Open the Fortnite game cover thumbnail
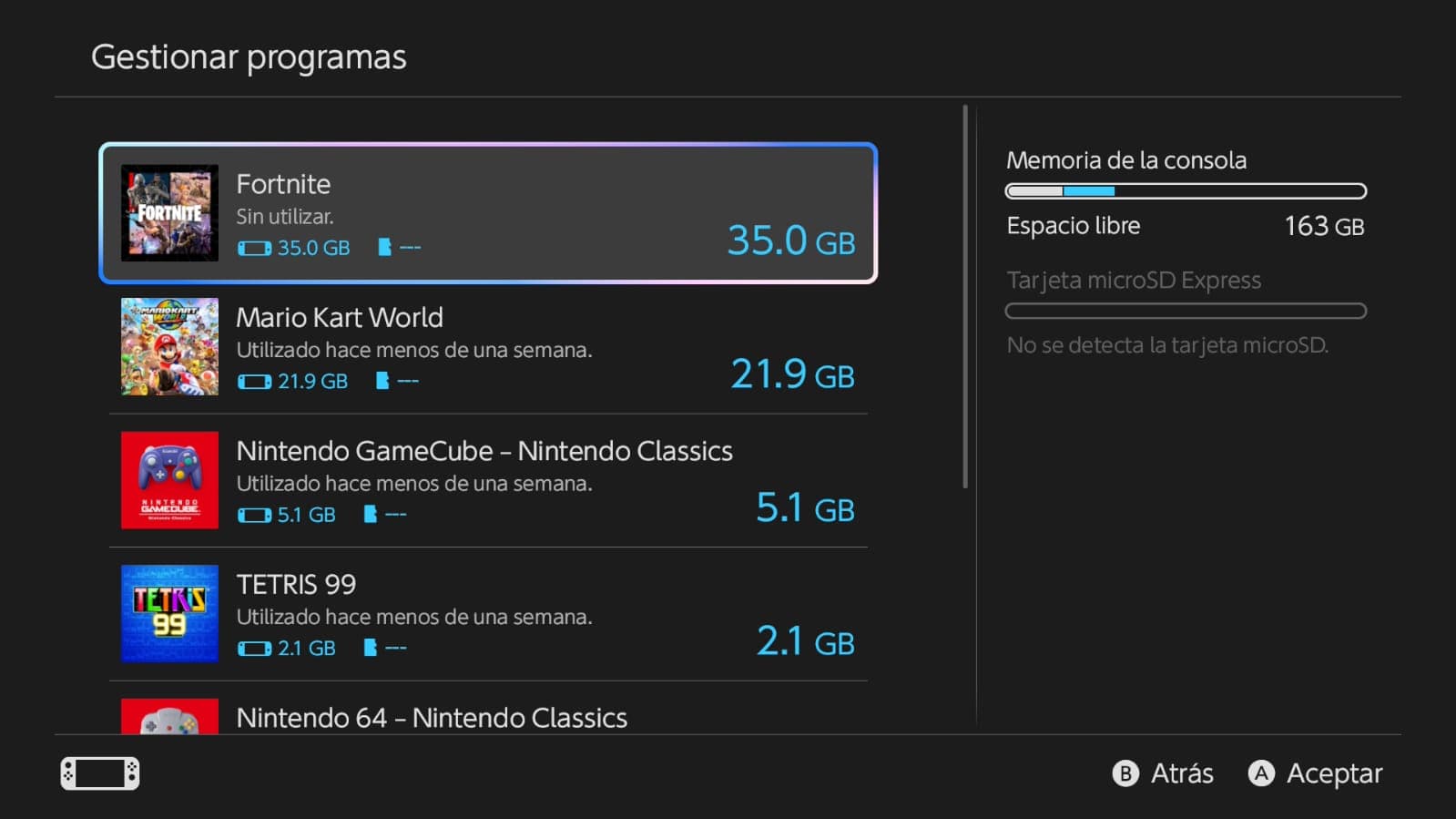 tap(169, 213)
